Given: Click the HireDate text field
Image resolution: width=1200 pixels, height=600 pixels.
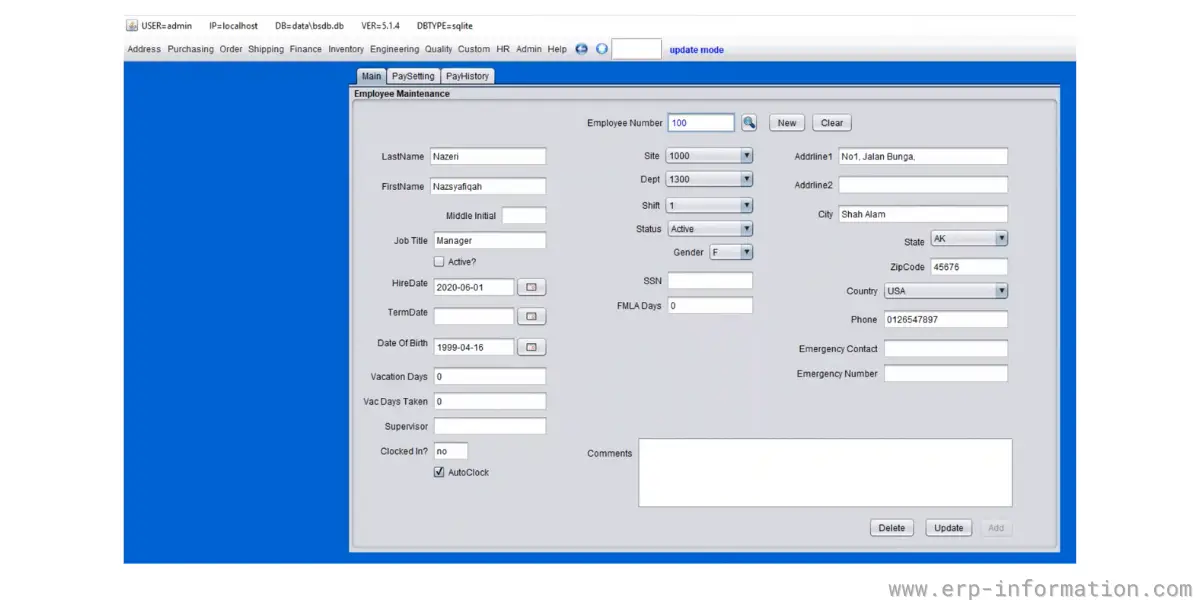Looking at the screenshot, I should (474, 287).
